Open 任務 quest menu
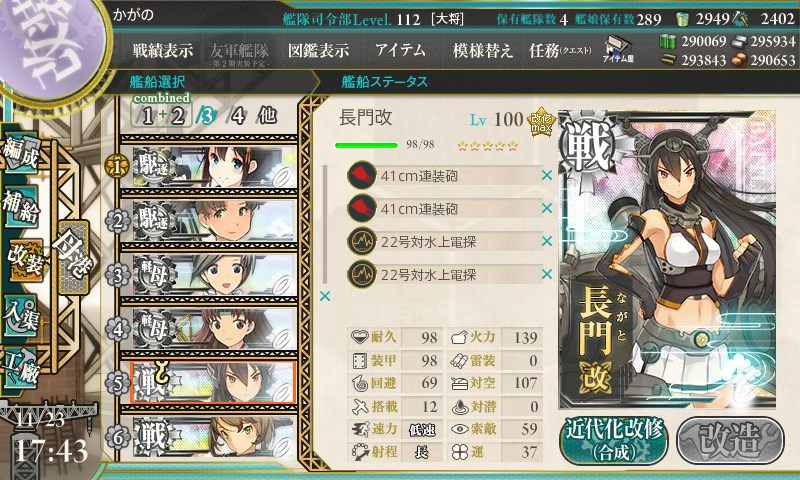The height and width of the screenshot is (480, 800). [x=560, y=50]
